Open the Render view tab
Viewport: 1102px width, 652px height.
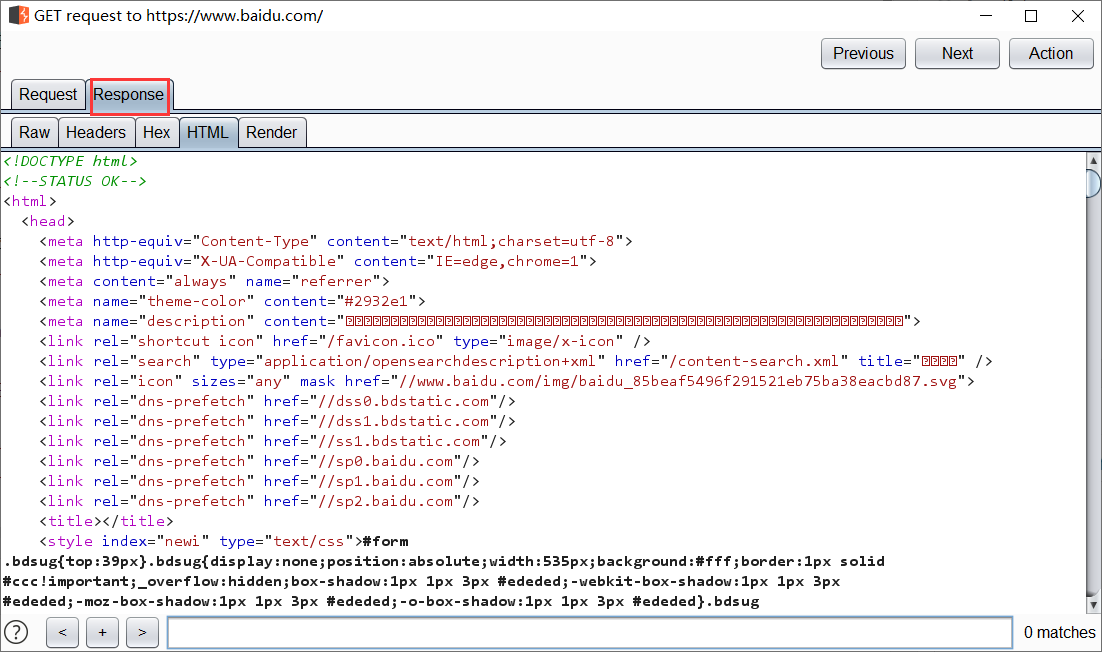coord(271,133)
